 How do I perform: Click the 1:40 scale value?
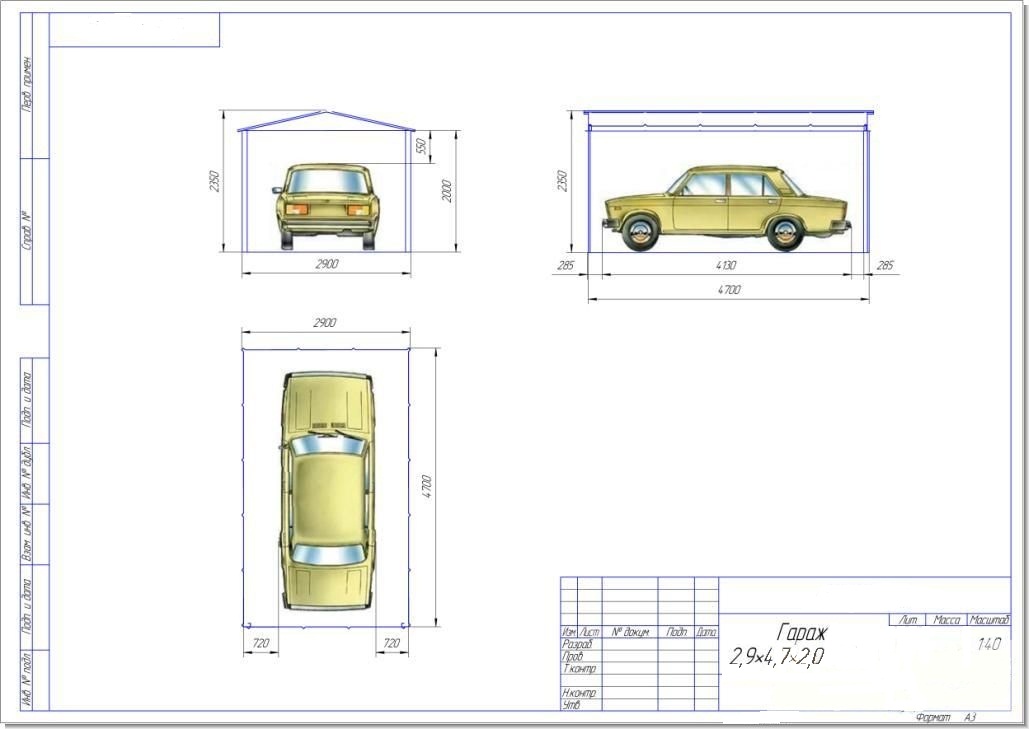(988, 645)
